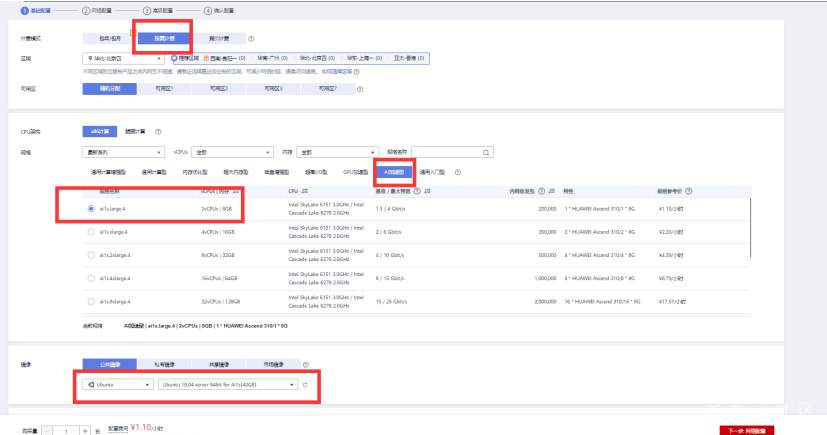The image size is (827, 435).
Task: Select pay-per-use billing mode
Action: tap(164, 38)
